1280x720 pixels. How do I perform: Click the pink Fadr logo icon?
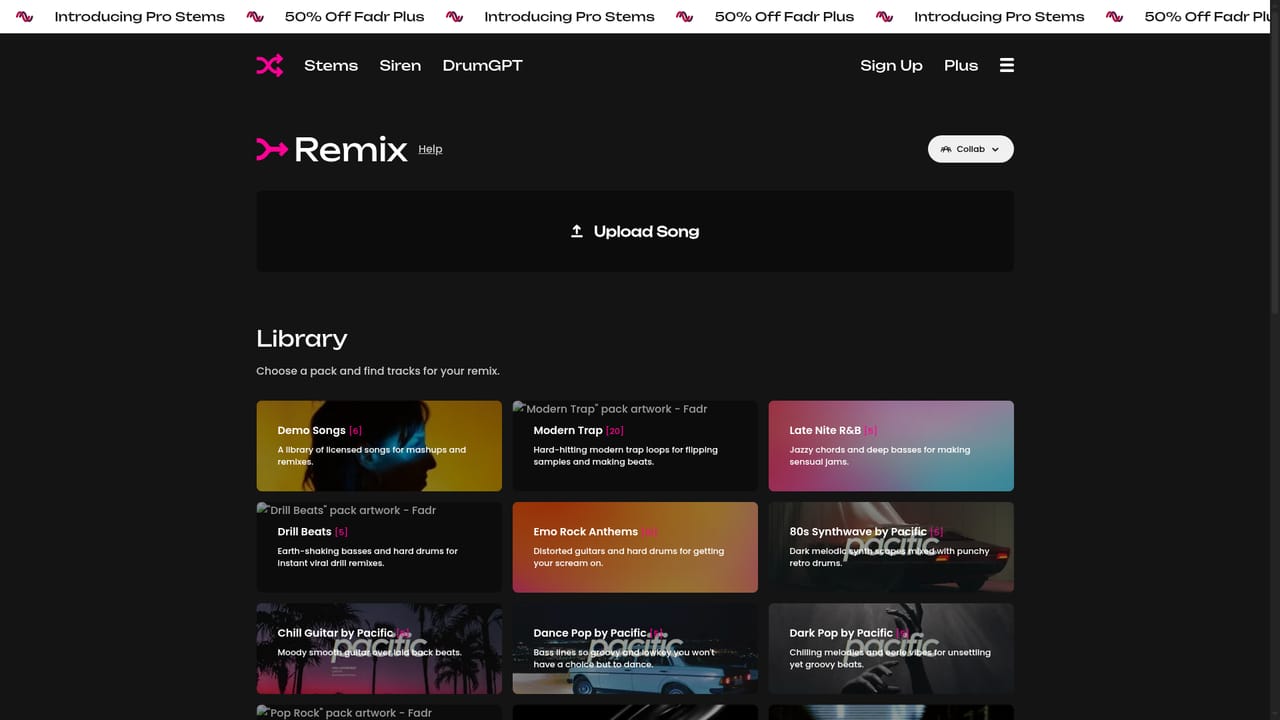[x=269, y=65]
